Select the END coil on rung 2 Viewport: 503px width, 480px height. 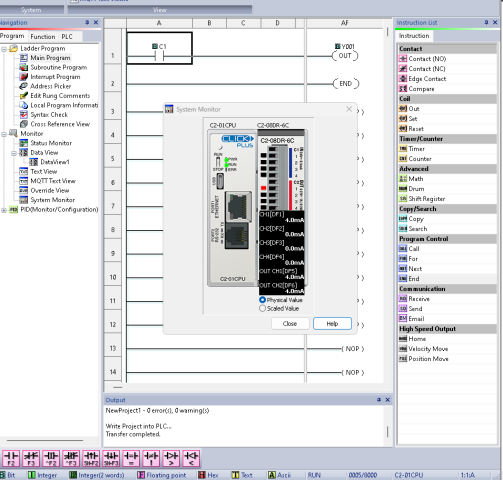click(x=346, y=83)
